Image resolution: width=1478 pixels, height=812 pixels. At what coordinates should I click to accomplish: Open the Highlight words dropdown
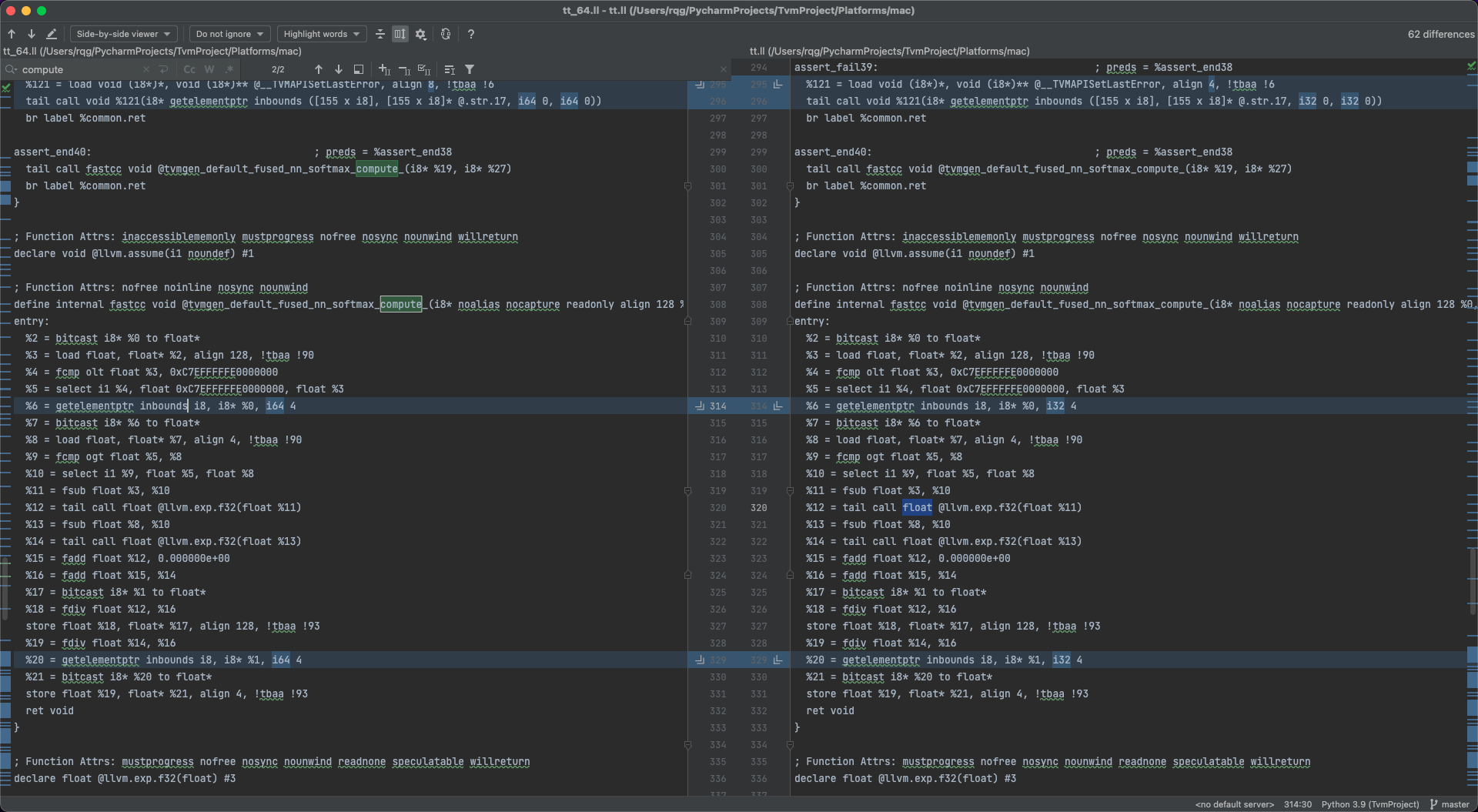(321, 34)
